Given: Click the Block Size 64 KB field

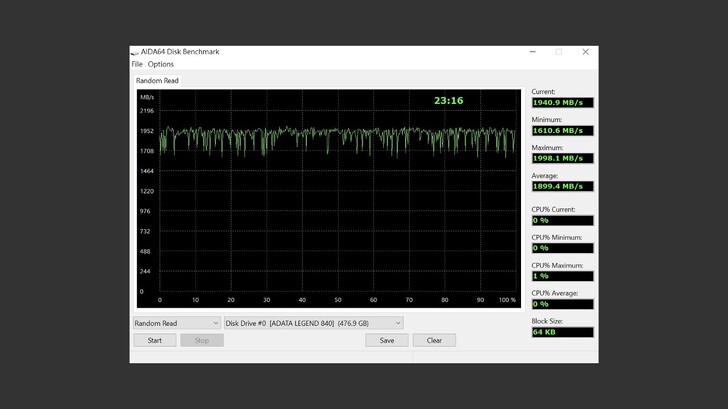Looking at the screenshot, I should [562, 332].
